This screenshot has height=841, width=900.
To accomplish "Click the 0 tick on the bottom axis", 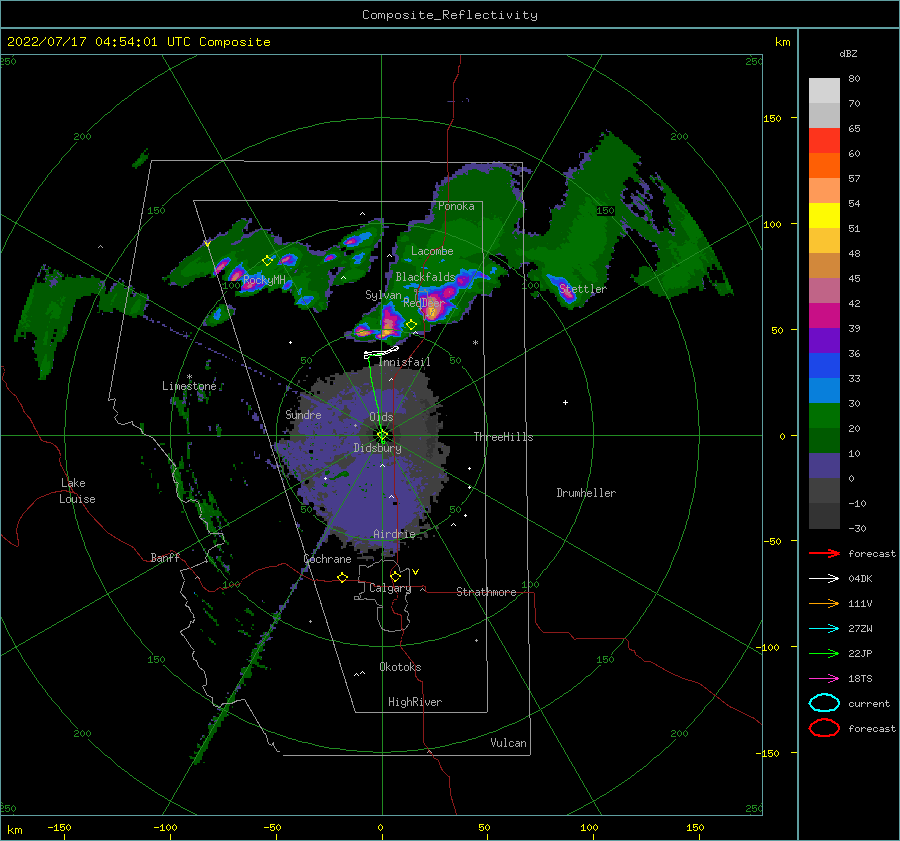I will pos(381,827).
